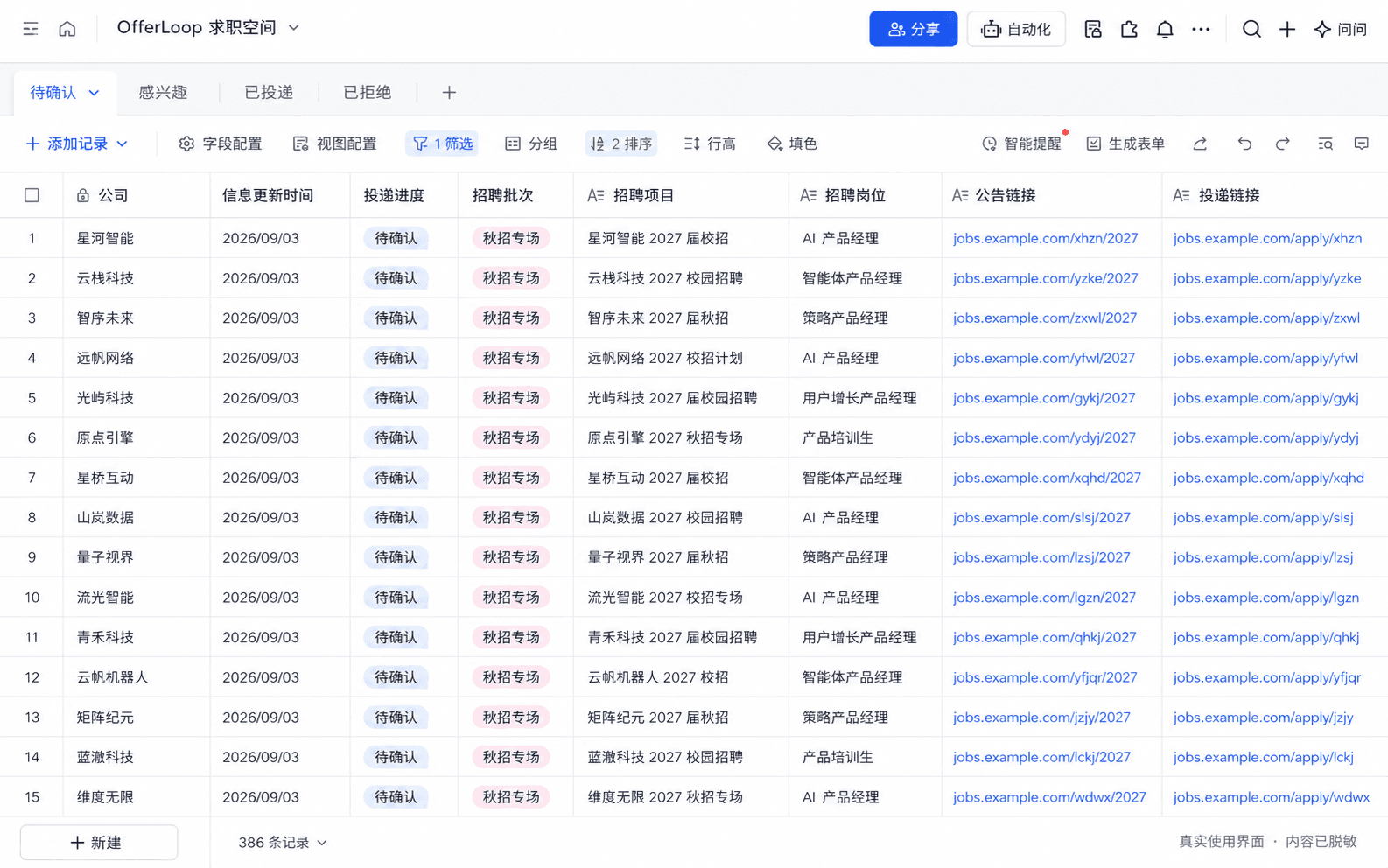Click the plus icon in header
The width and height of the screenshot is (1388, 868).
pos(1287,29)
